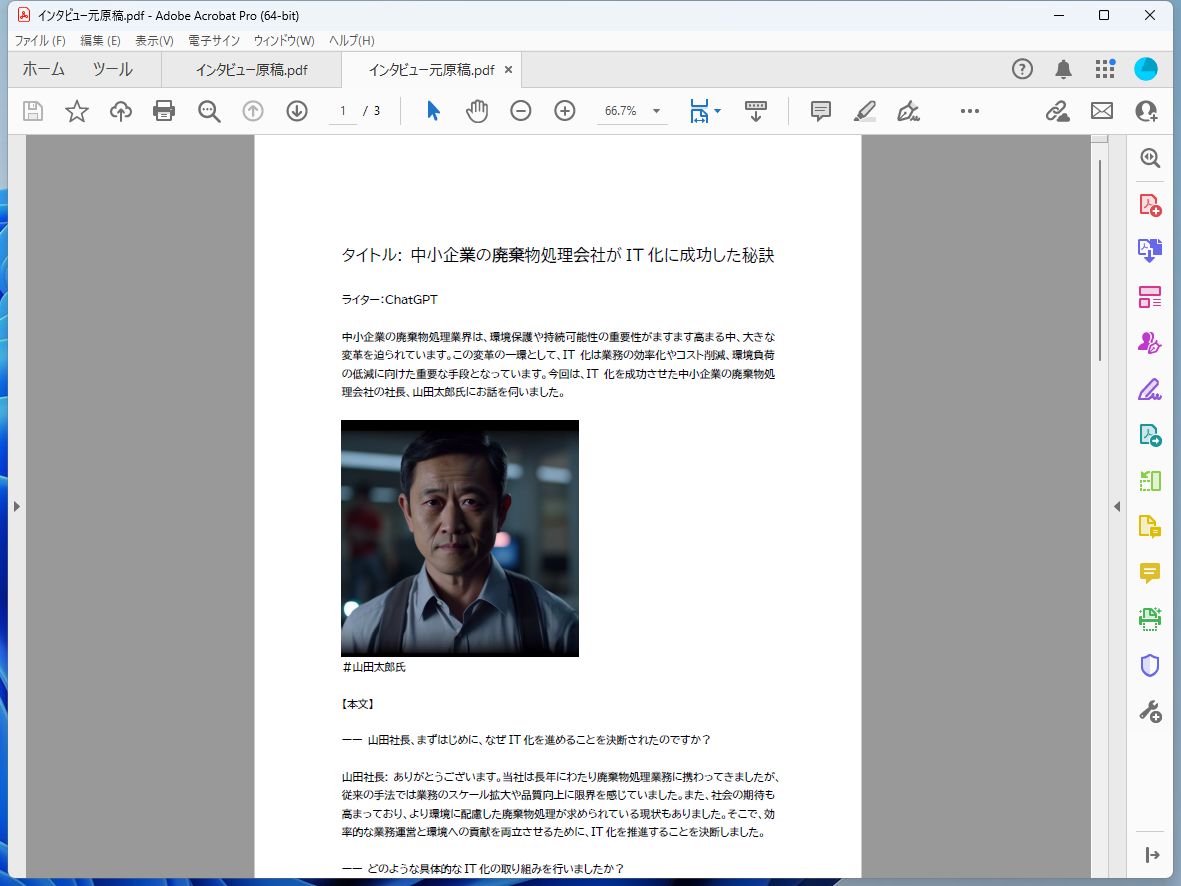Mark the document as favorite with the star
This screenshot has height=886, width=1181.
[76, 111]
